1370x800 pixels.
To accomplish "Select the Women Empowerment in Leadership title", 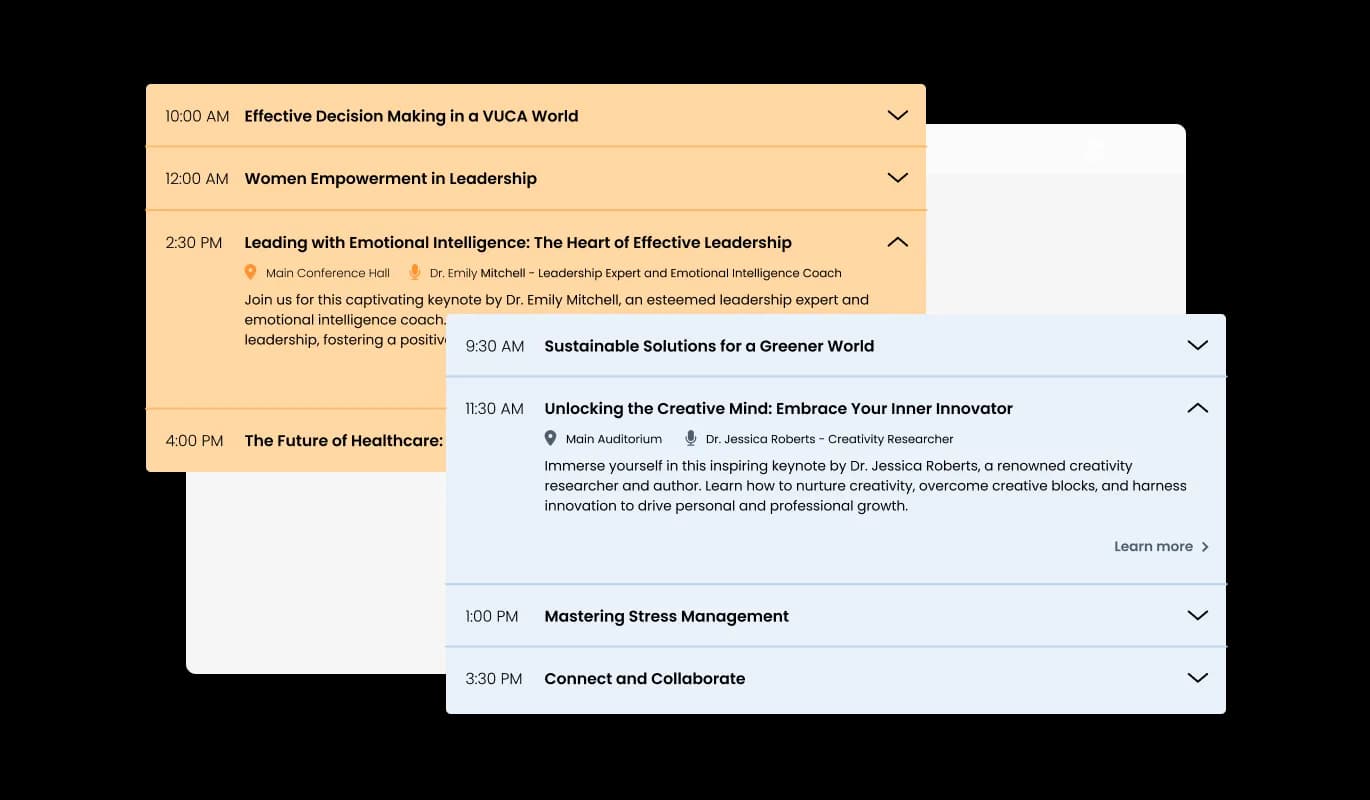I will click(x=390, y=178).
